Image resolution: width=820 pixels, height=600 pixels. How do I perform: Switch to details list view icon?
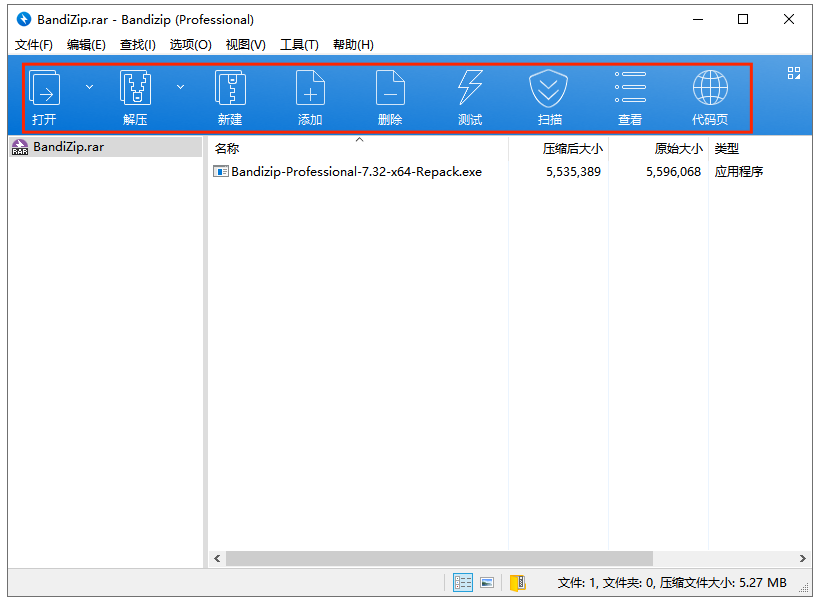[463, 582]
